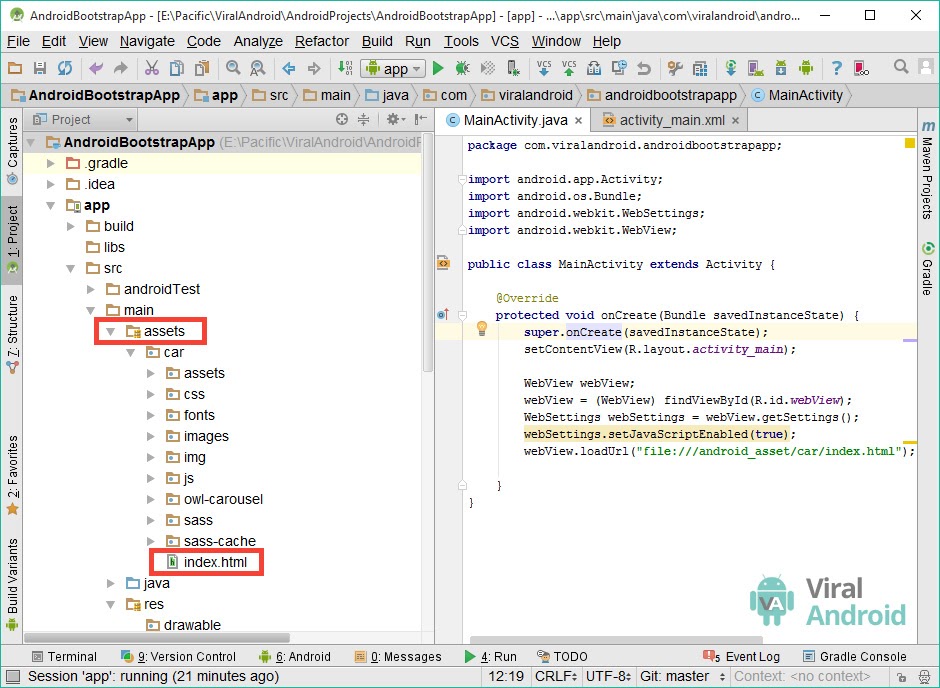Start debugging with the bug icon
Image resolution: width=940 pixels, height=688 pixels.
tap(462, 68)
